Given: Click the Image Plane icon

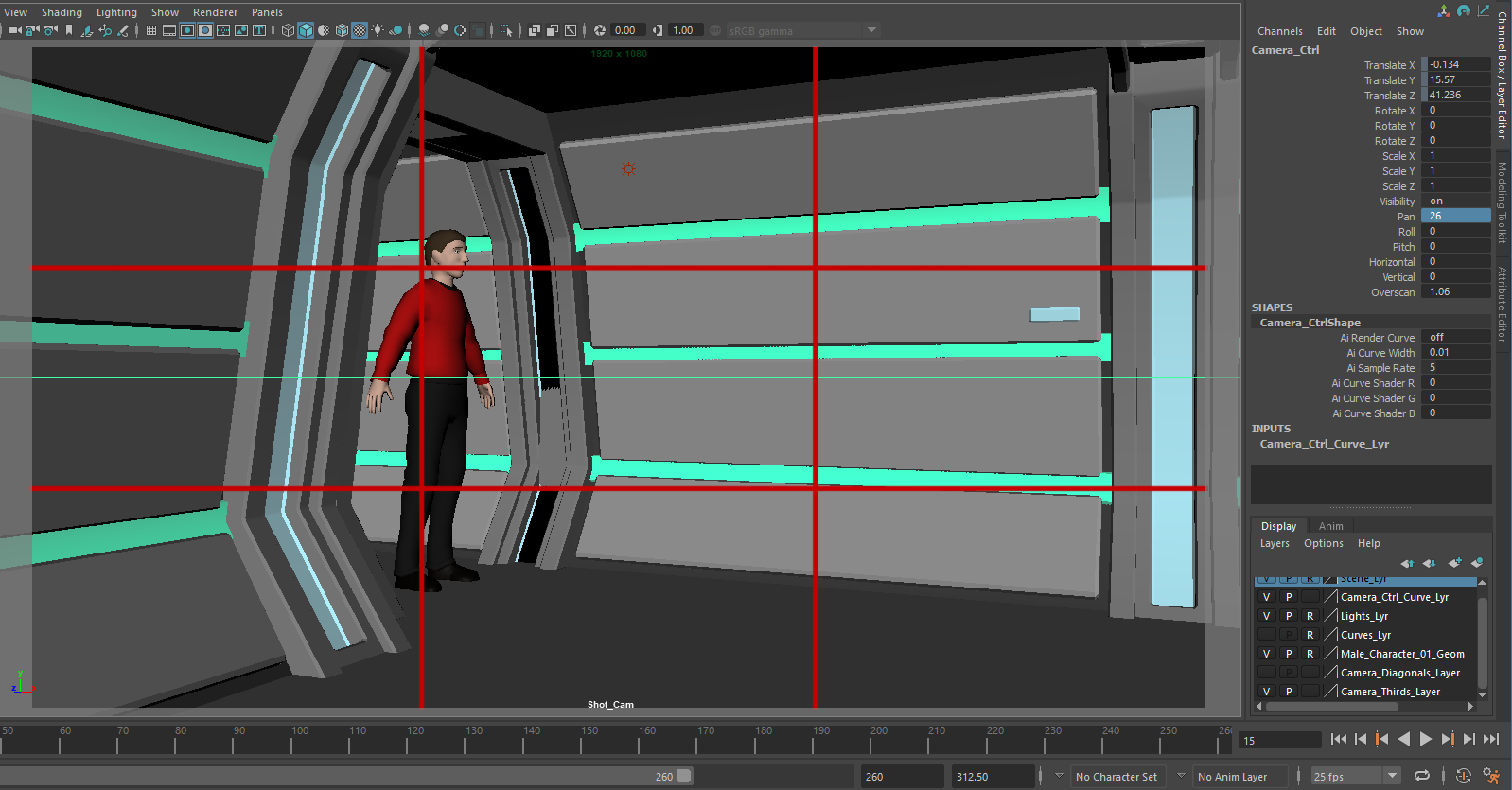Looking at the screenshot, I should [x=86, y=30].
